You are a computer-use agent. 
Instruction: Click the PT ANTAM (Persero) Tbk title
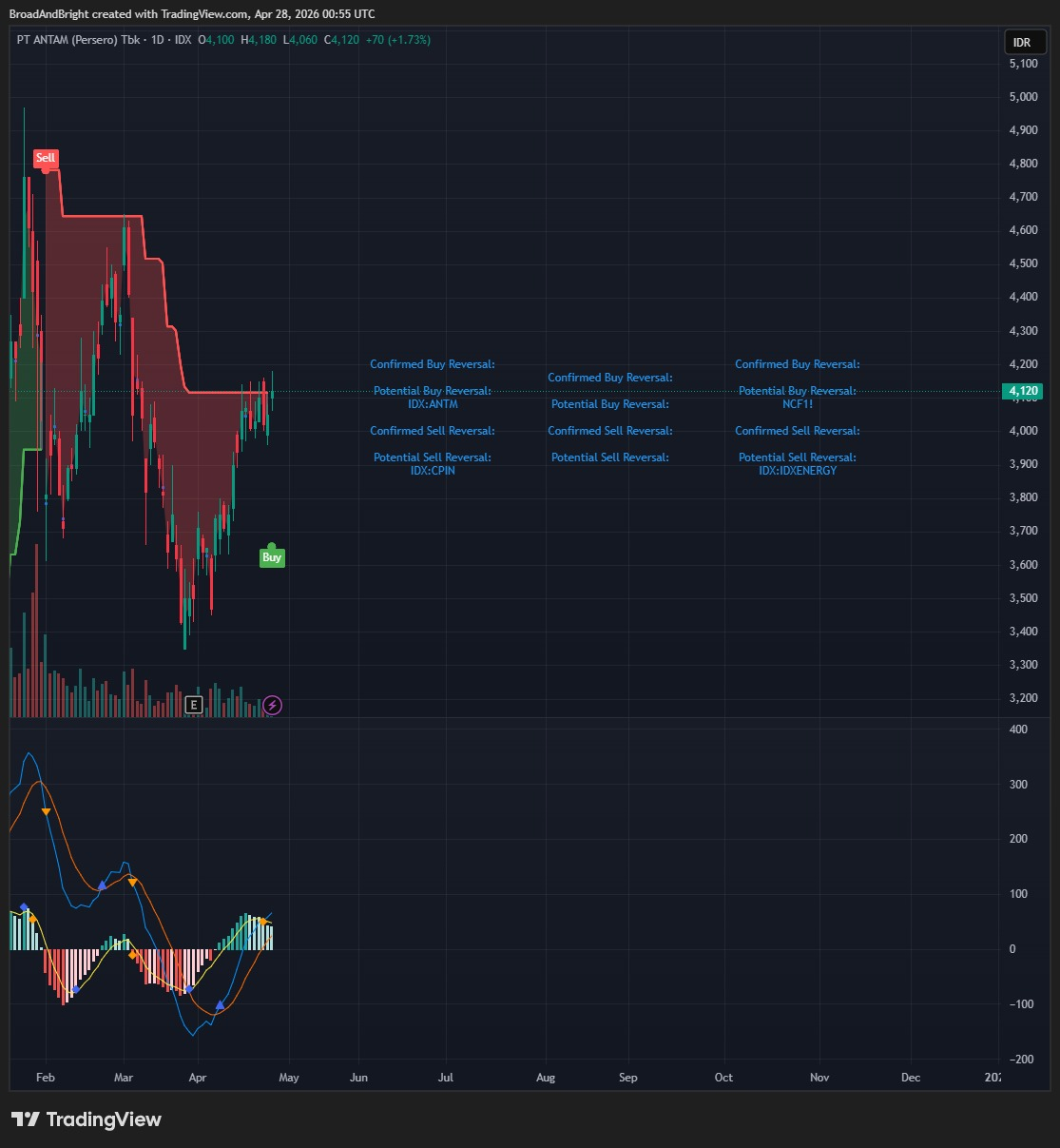click(x=79, y=40)
